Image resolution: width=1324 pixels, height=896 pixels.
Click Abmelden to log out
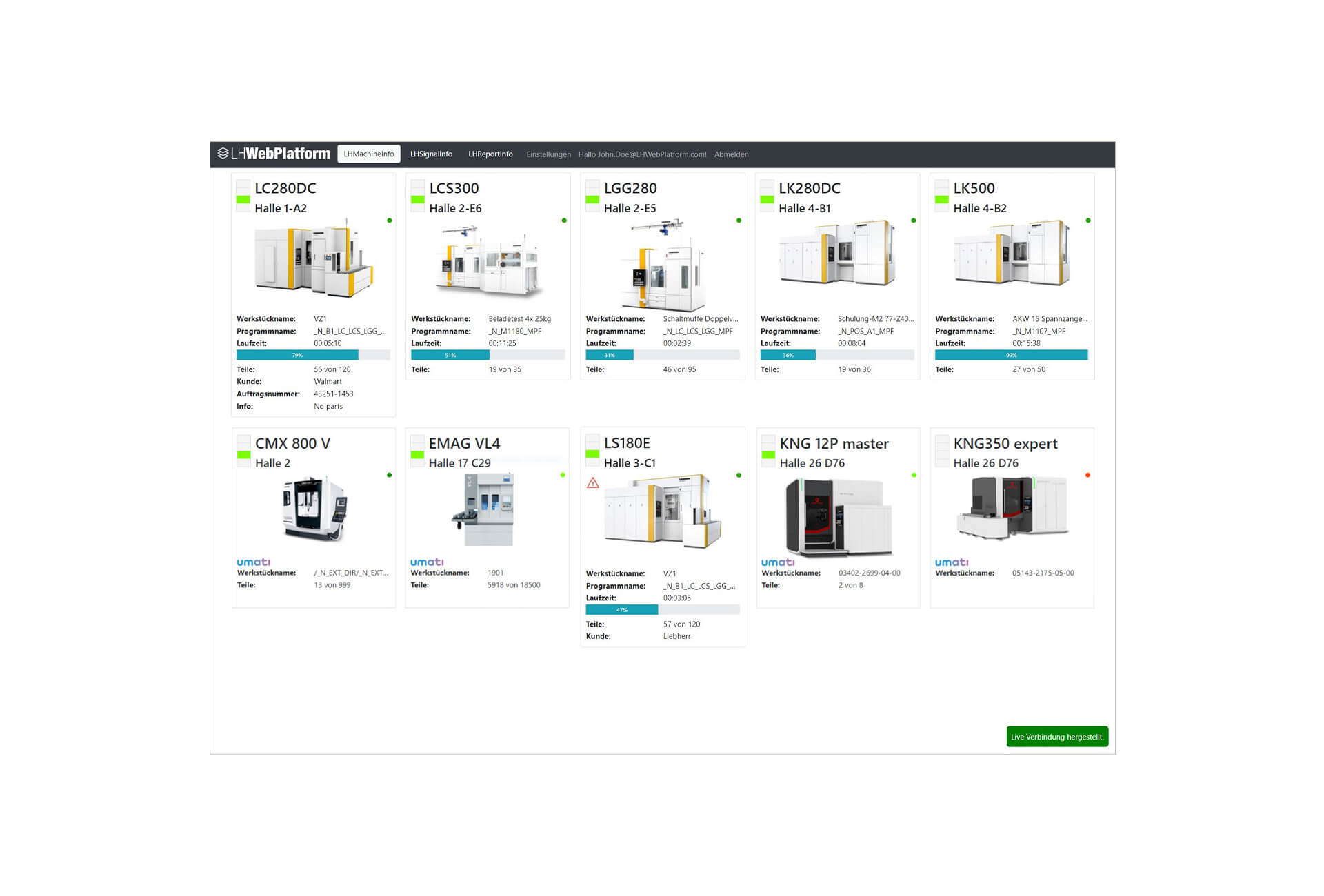(x=731, y=154)
